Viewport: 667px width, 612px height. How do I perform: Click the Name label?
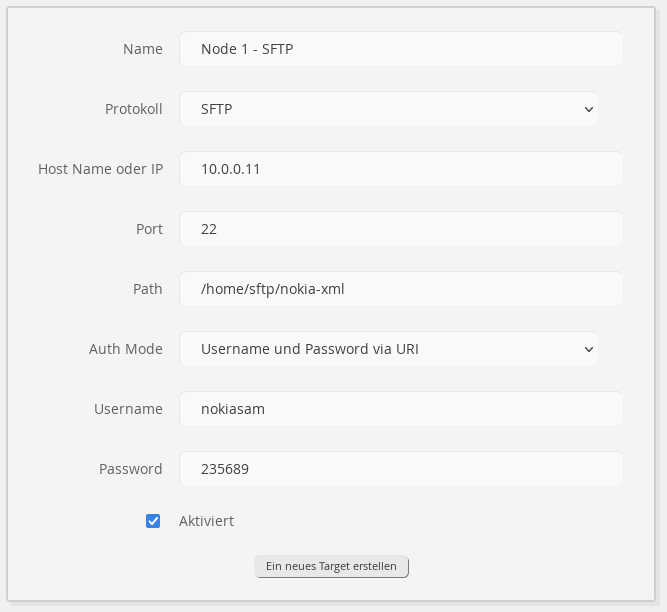(142, 49)
